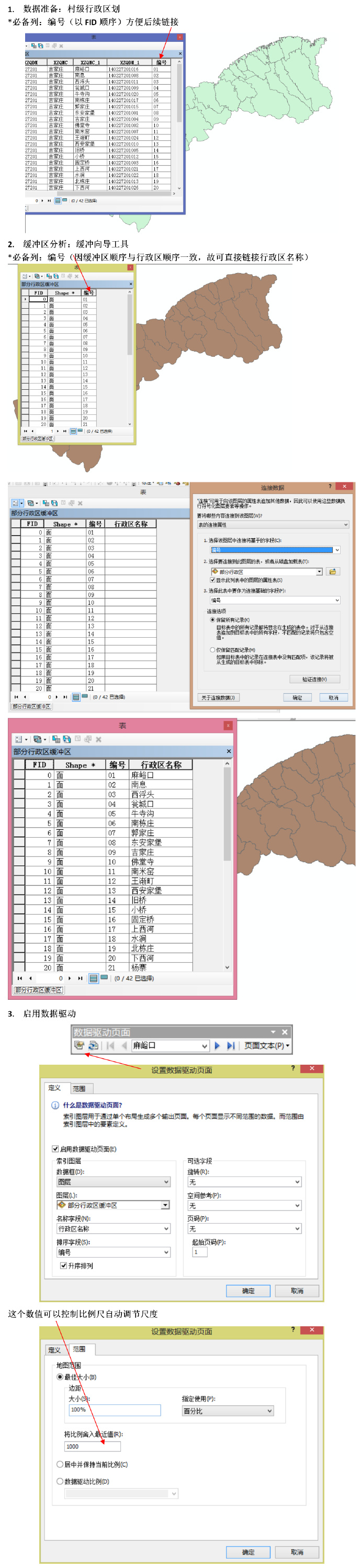Select 仅保留匹配记录 radio option

pos(212,649)
